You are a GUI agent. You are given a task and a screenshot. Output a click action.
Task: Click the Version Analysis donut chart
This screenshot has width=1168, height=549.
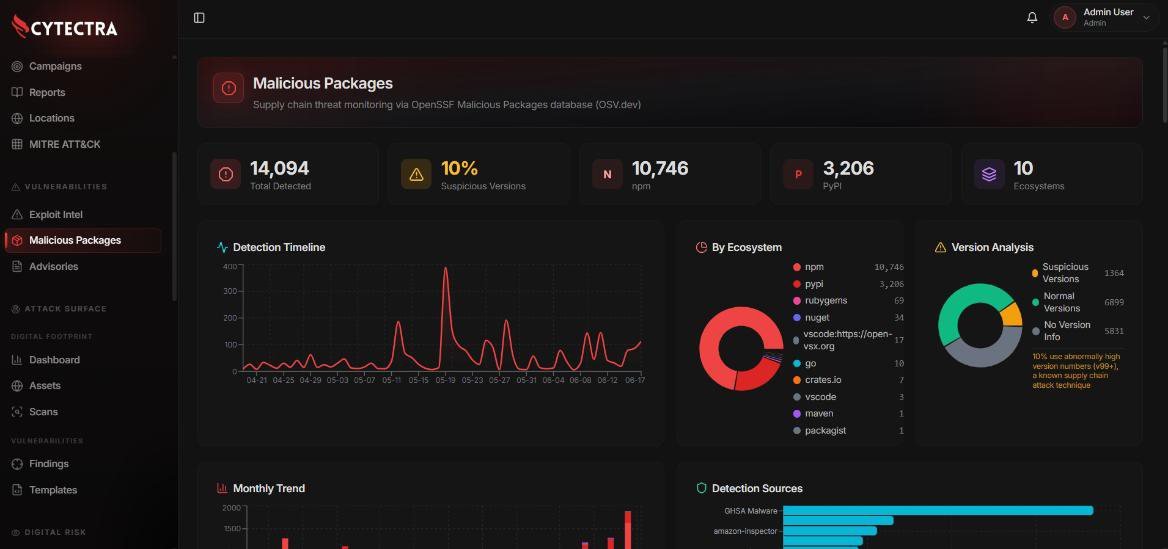[x=980, y=325]
